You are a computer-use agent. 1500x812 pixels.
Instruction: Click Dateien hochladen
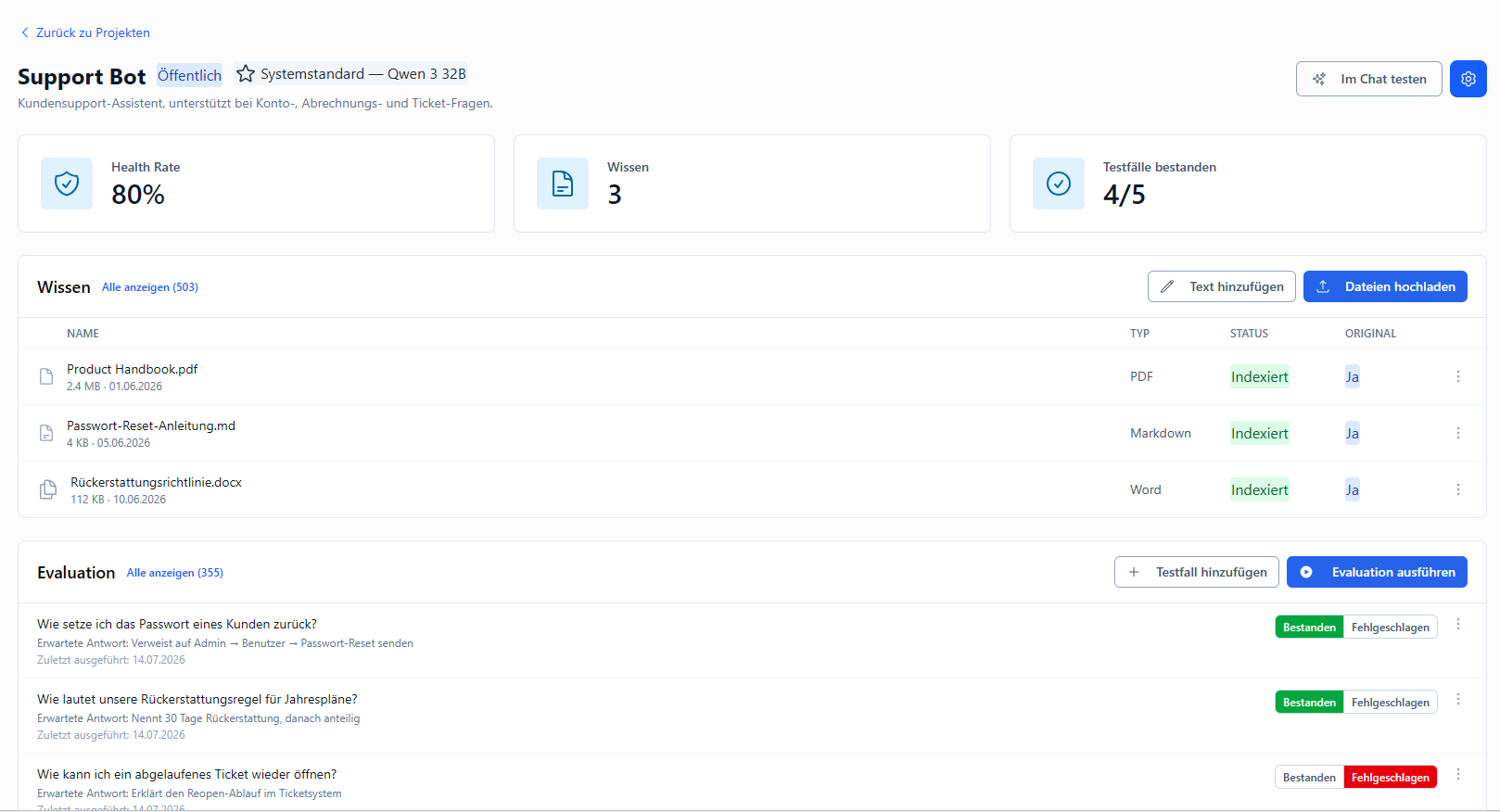click(x=1385, y=286)
